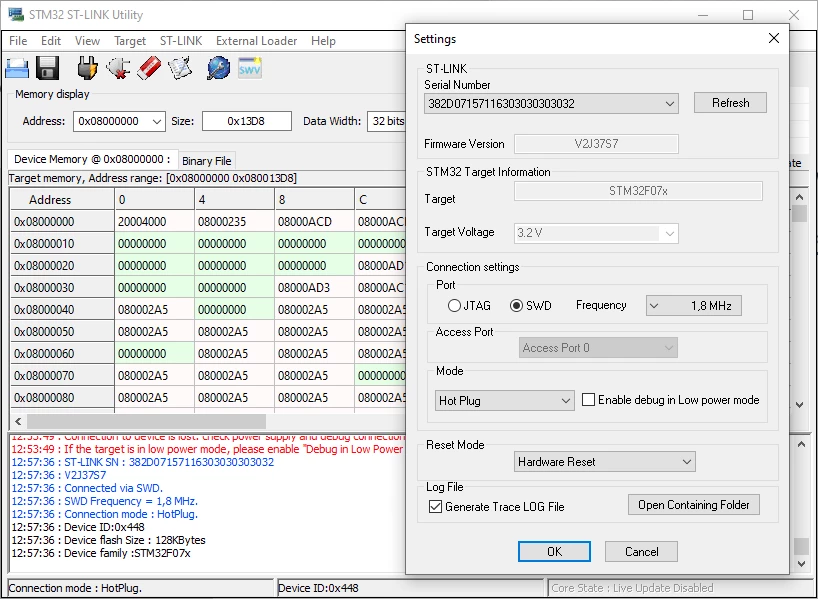Image resolution: width=818 pixels, height=599 pixels.
Task: Click the Open file toolbar icon
Action: click(17, 68)
